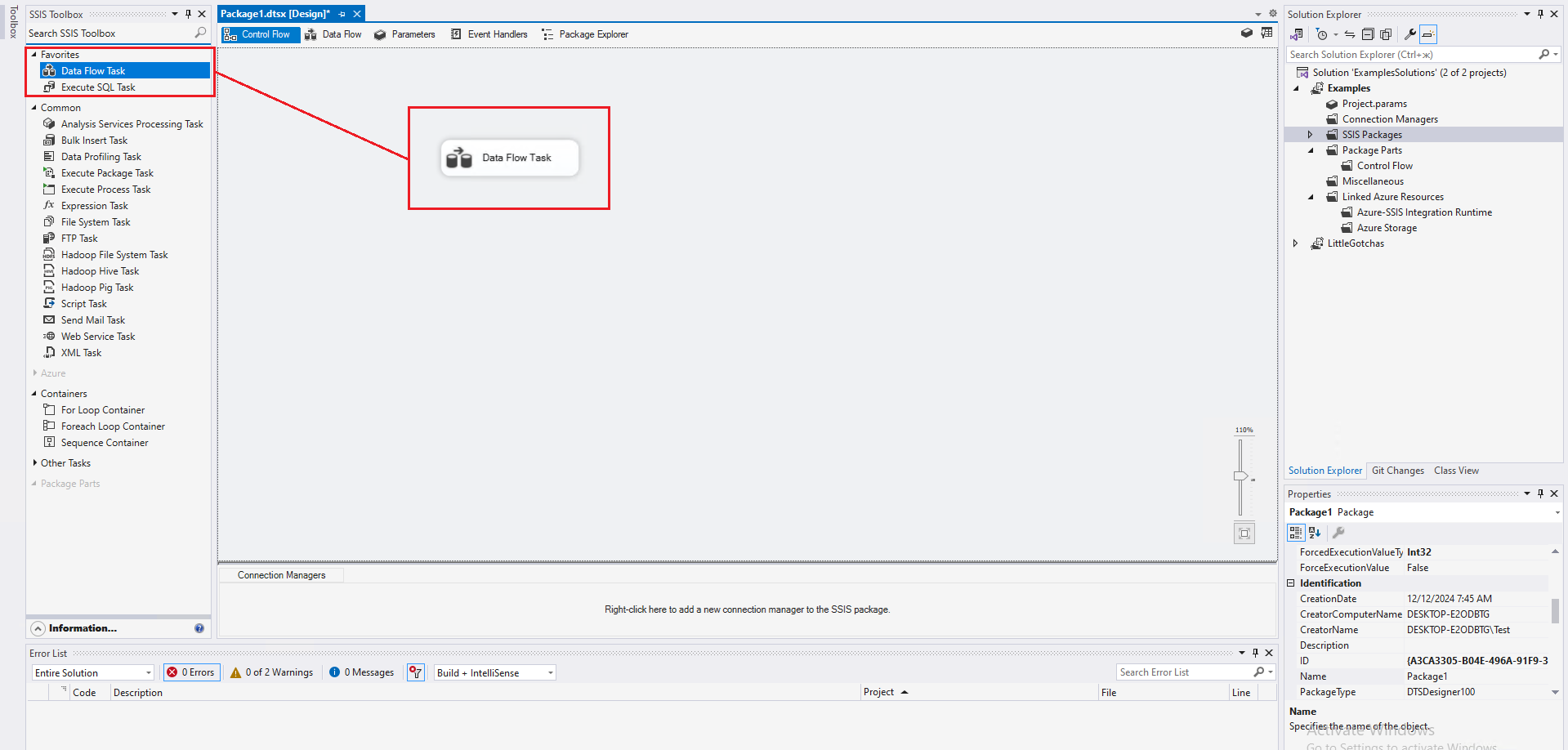Click the Search Solution Explorer input field
Image resolution: width=1568 pixels, height=750 pixels.
click(x=1412, y=55)
